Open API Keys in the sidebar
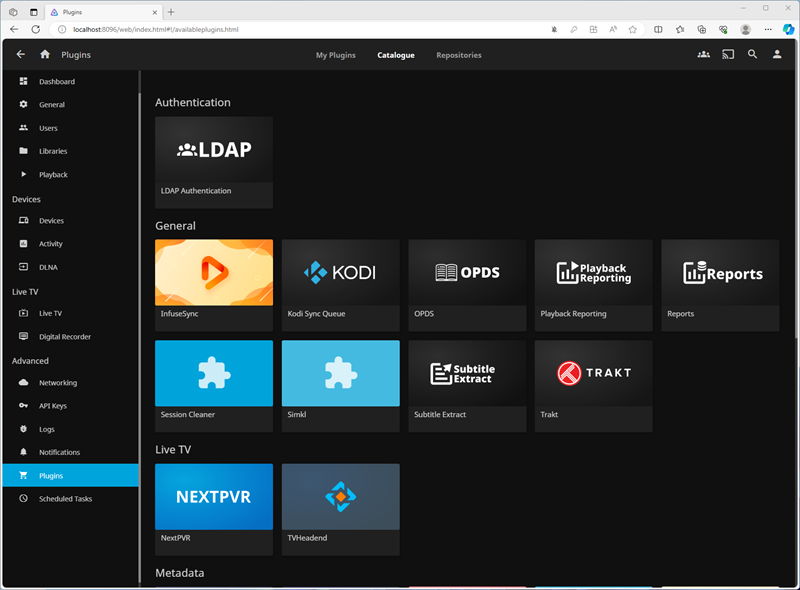 [x=54, y=406]
